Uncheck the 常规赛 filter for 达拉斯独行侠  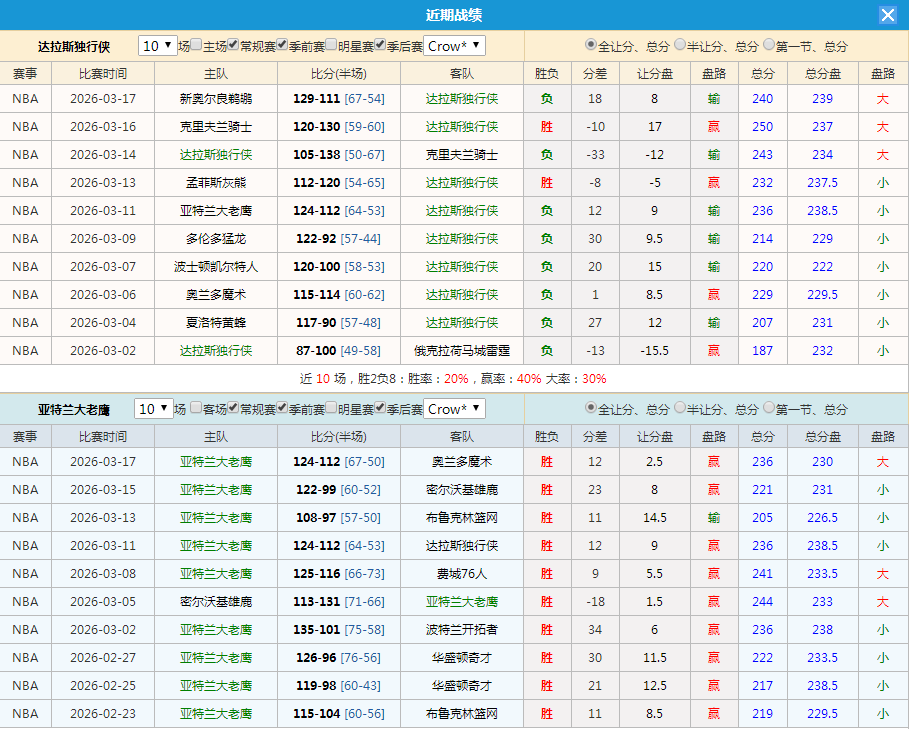[x=232, y=45]
